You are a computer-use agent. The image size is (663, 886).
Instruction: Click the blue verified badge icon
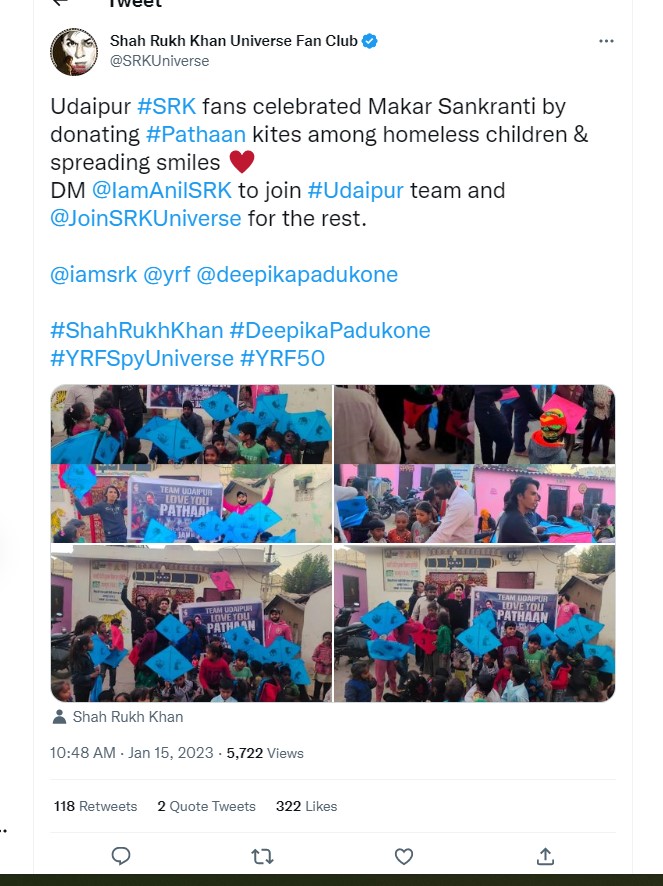(370, 41)
